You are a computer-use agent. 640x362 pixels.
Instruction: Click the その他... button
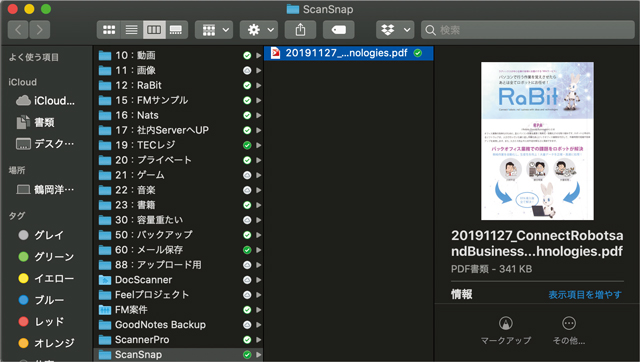[569, 331]
